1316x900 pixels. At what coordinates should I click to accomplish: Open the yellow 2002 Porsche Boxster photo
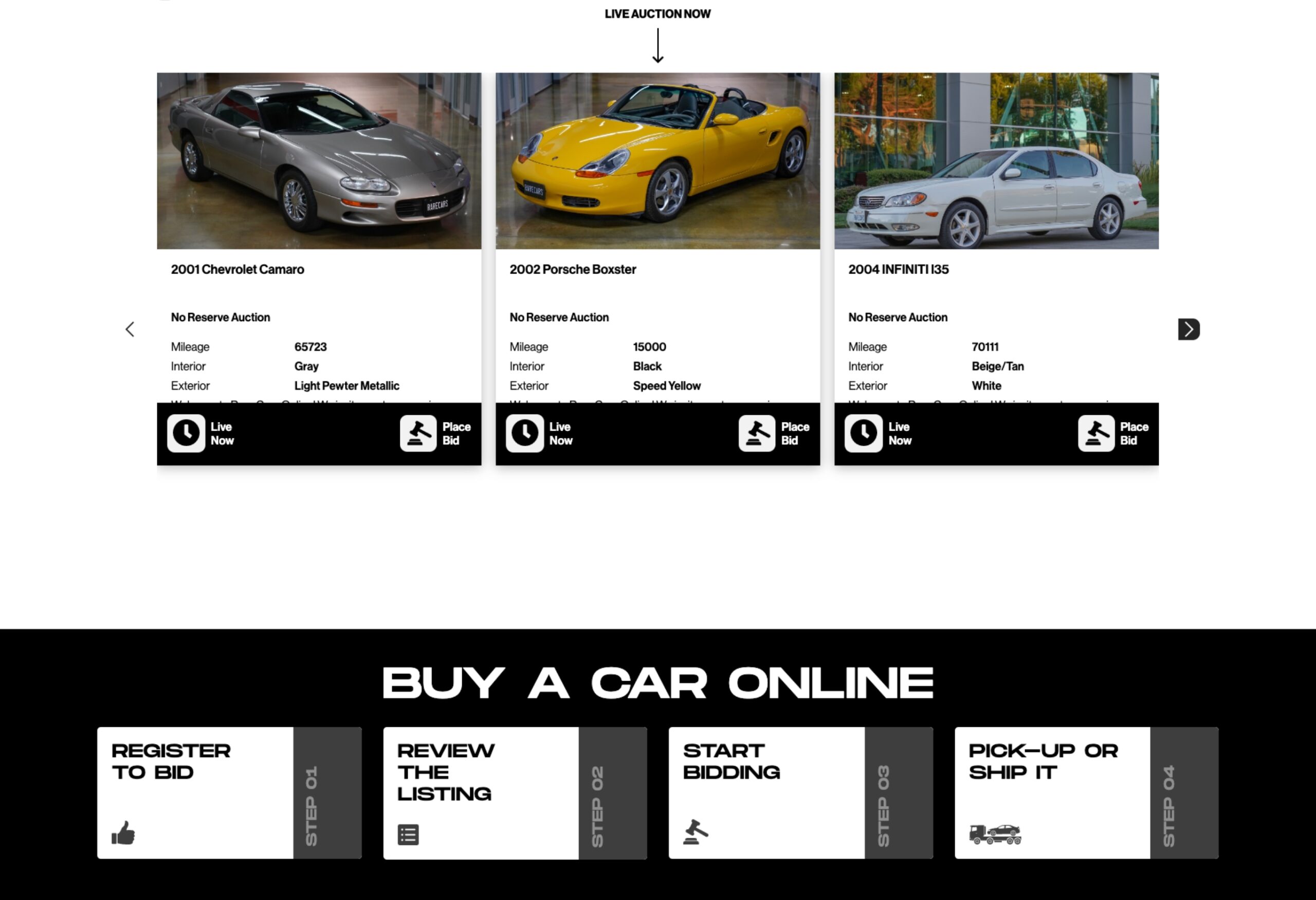pos(657,161)
